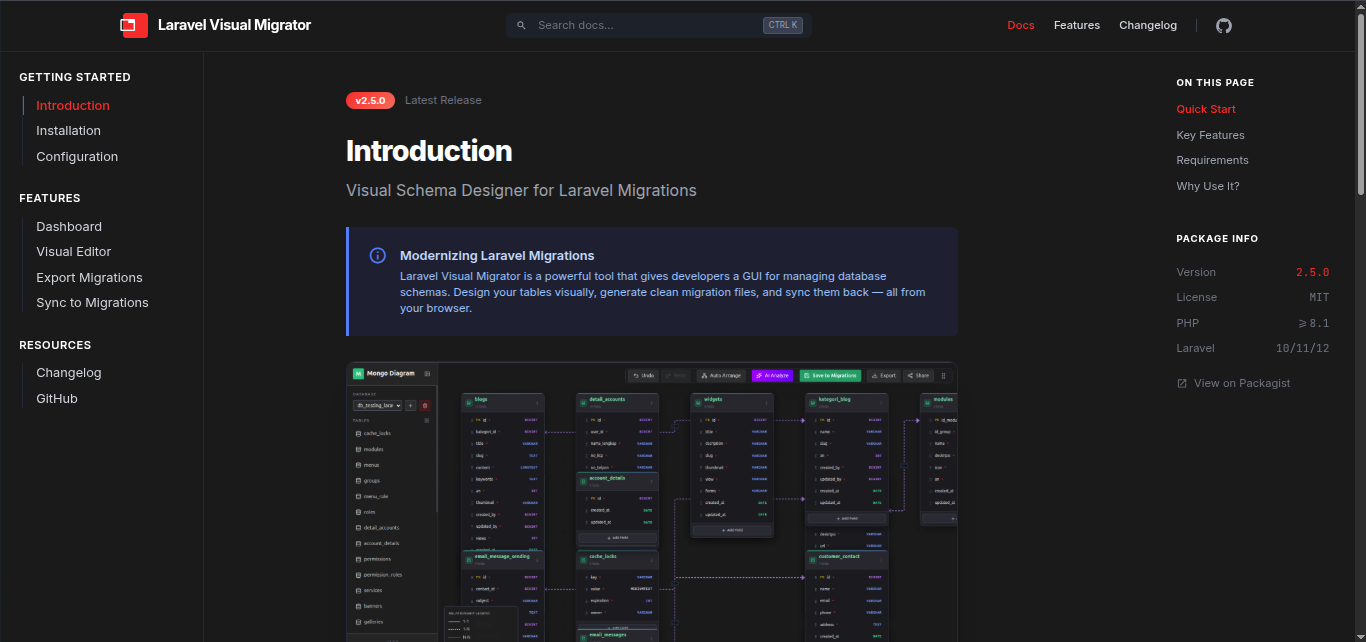Click the Modernizing Laravel Migrations callout heading
1366x642 pixels.
click(x=497, y=255)
